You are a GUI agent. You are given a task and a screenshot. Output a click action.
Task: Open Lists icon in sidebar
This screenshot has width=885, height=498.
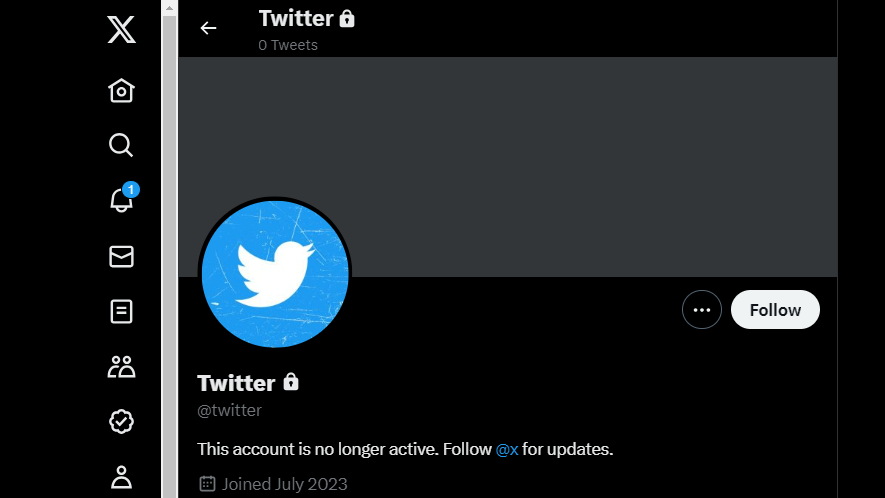[x=121, y=311]
